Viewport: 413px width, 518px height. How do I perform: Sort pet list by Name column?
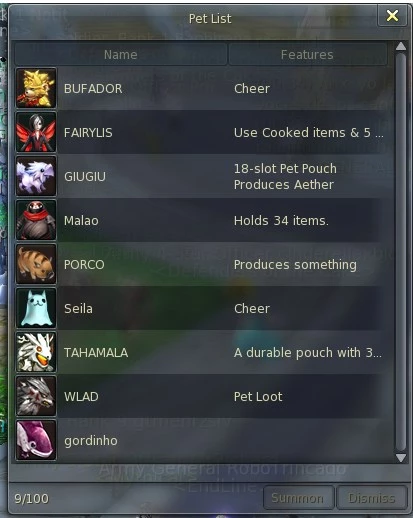coord(121,54)
